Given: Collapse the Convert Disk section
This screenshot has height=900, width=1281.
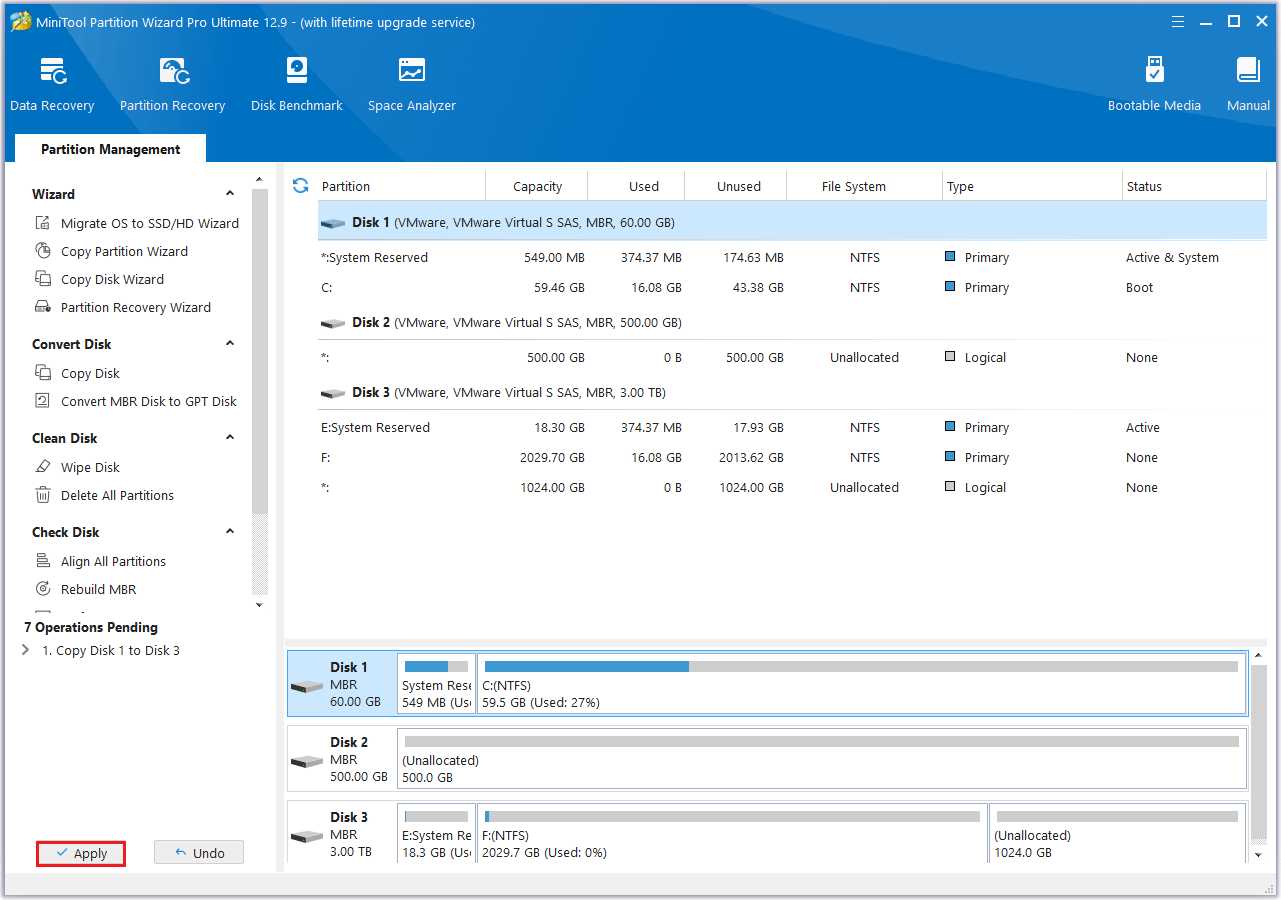Looking at the screenshot, I should (230, 343).
